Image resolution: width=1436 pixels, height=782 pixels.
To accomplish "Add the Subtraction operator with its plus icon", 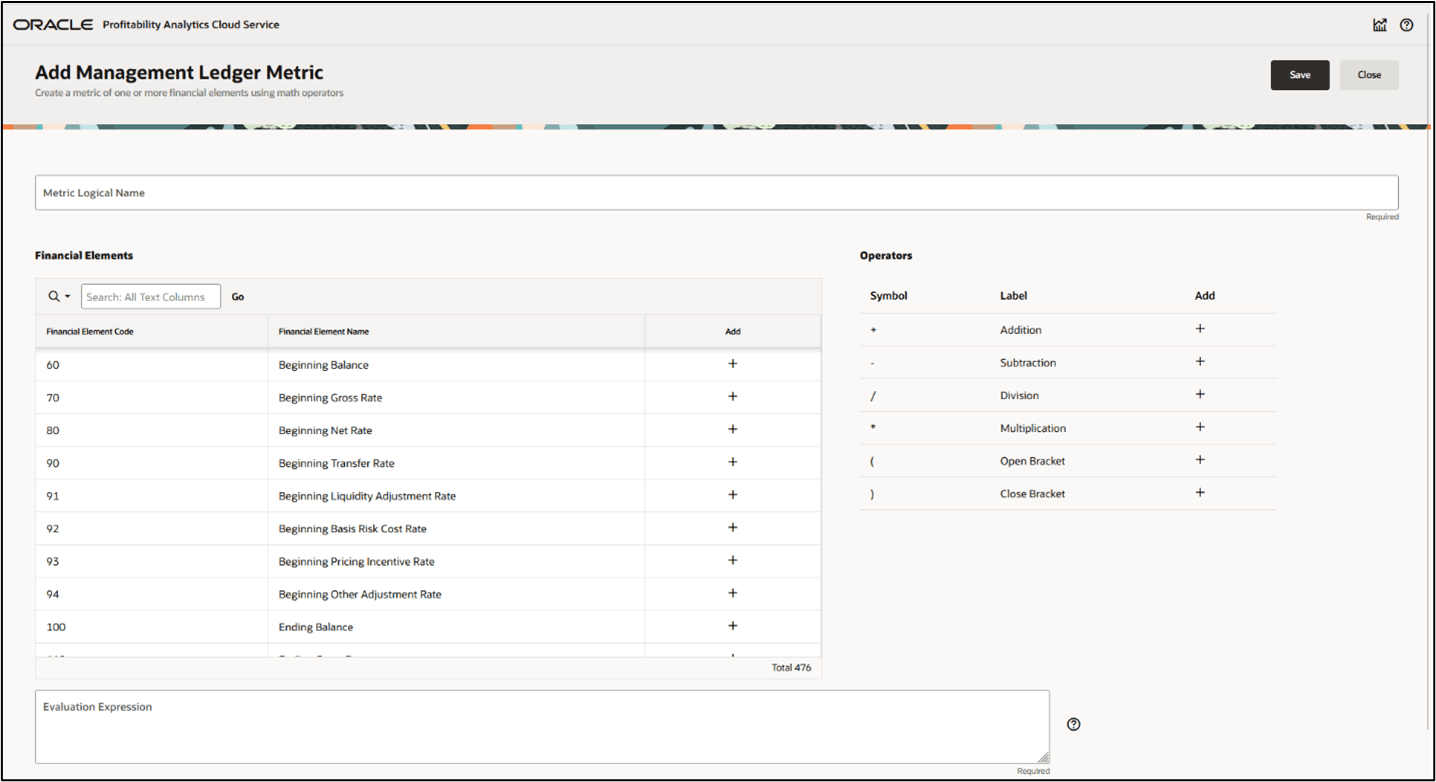I will pos(1199,362).
